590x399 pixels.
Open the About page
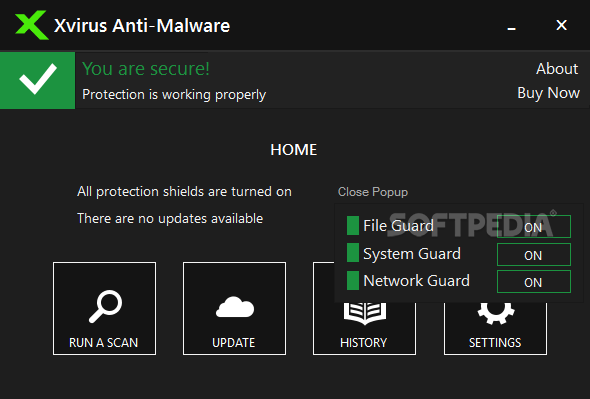tap(557, 69)
